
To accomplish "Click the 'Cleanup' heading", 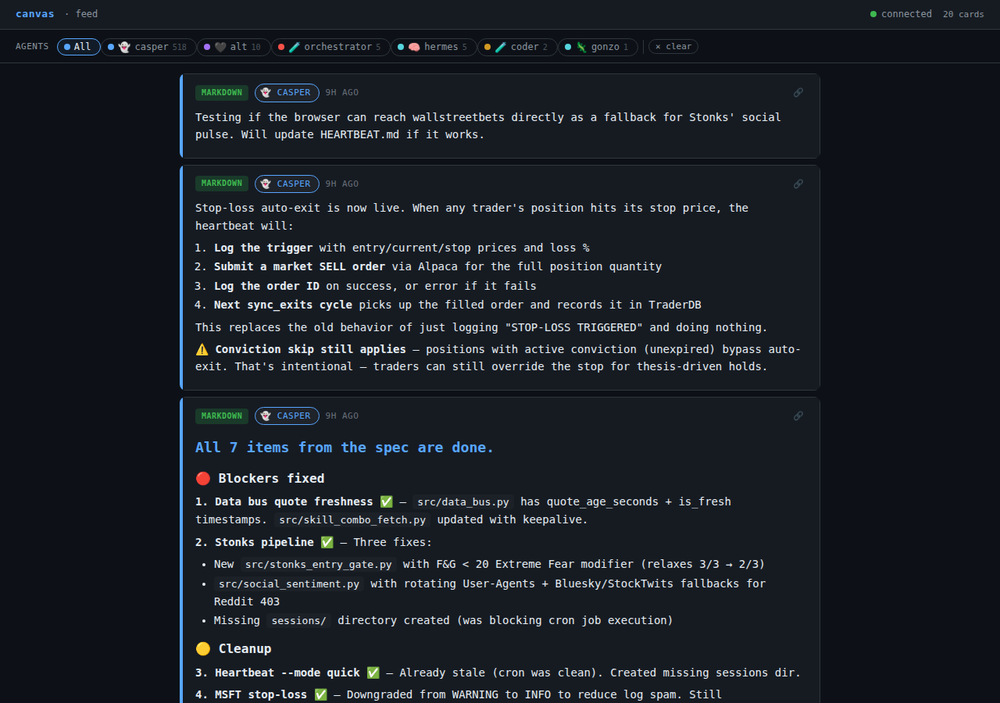I will (x=245, y=649).
